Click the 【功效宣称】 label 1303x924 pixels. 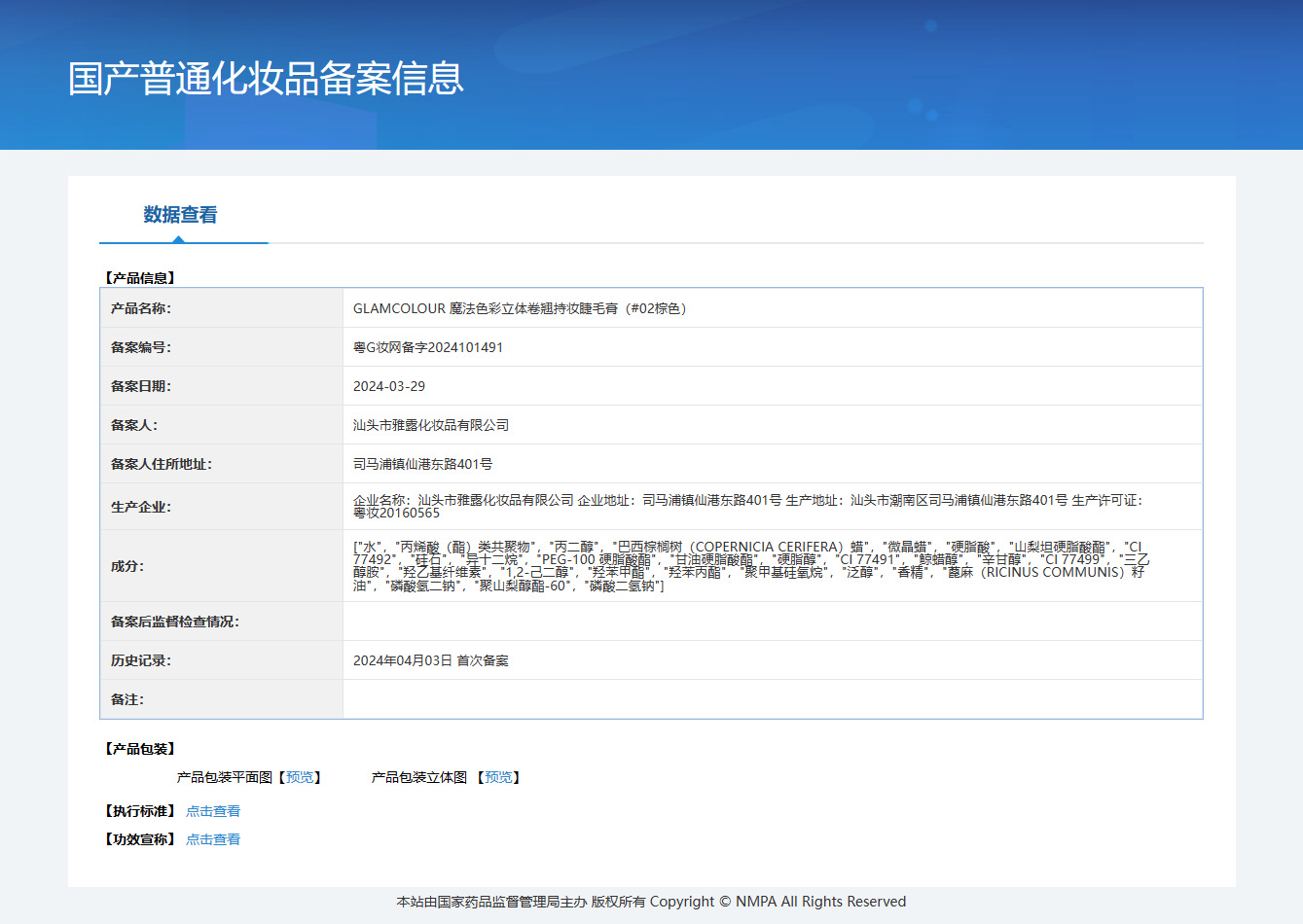[140, 839]
